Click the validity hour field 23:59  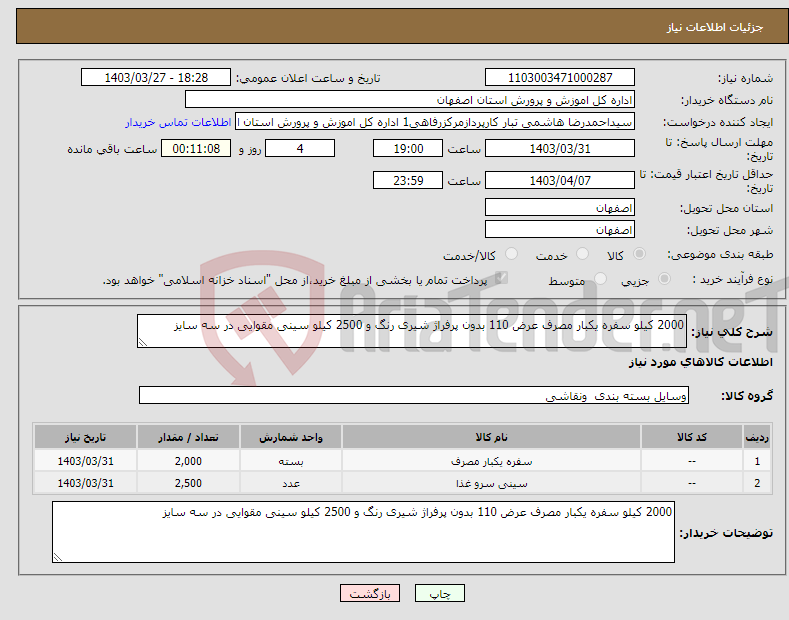tap(408, 180)
